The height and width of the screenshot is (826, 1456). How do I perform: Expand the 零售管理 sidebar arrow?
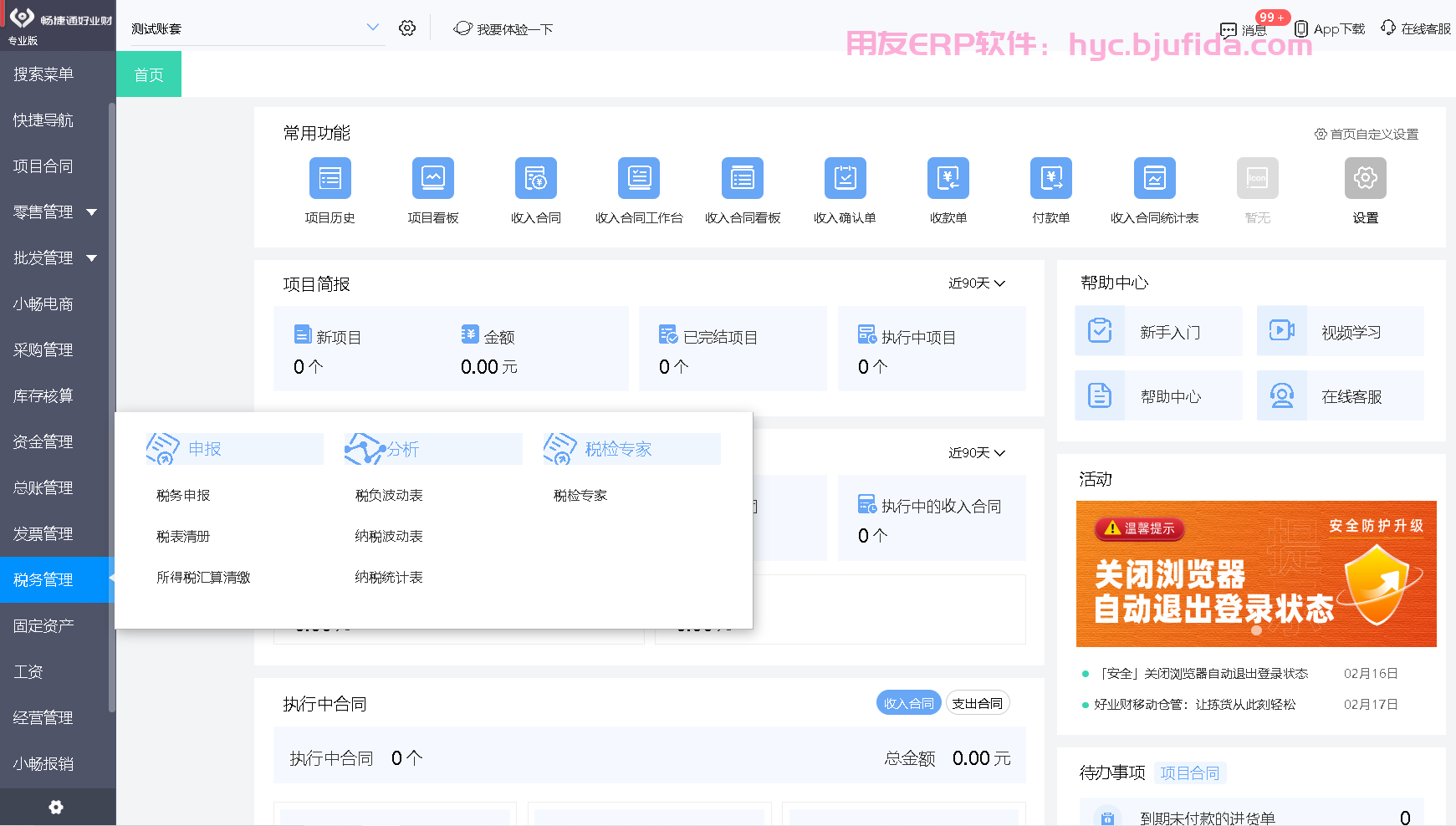point(92,212)
